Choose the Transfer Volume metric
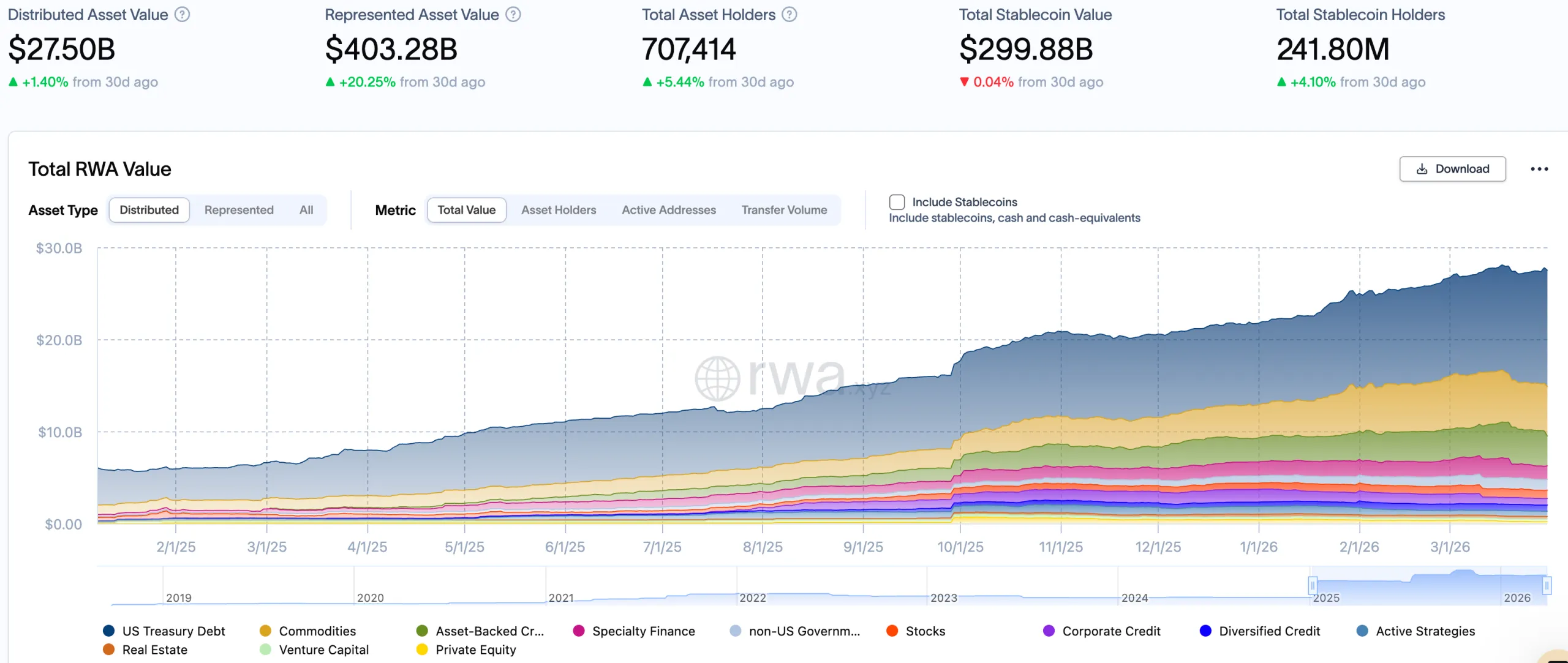 [x=784, y=210]
